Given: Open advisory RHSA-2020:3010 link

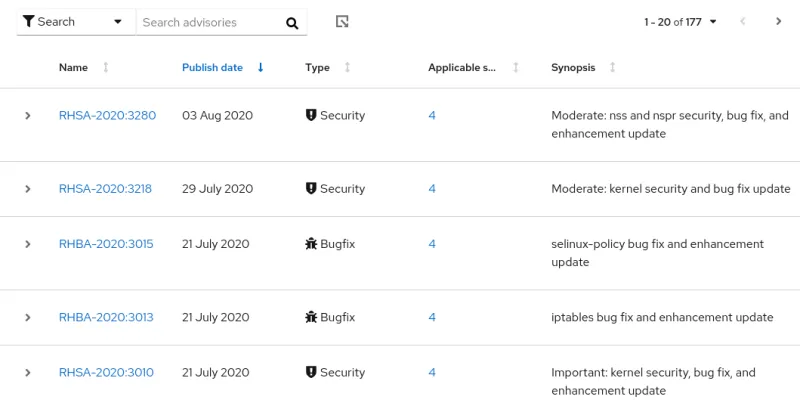Looking at the screenshot, I should (x=106, y=373).
